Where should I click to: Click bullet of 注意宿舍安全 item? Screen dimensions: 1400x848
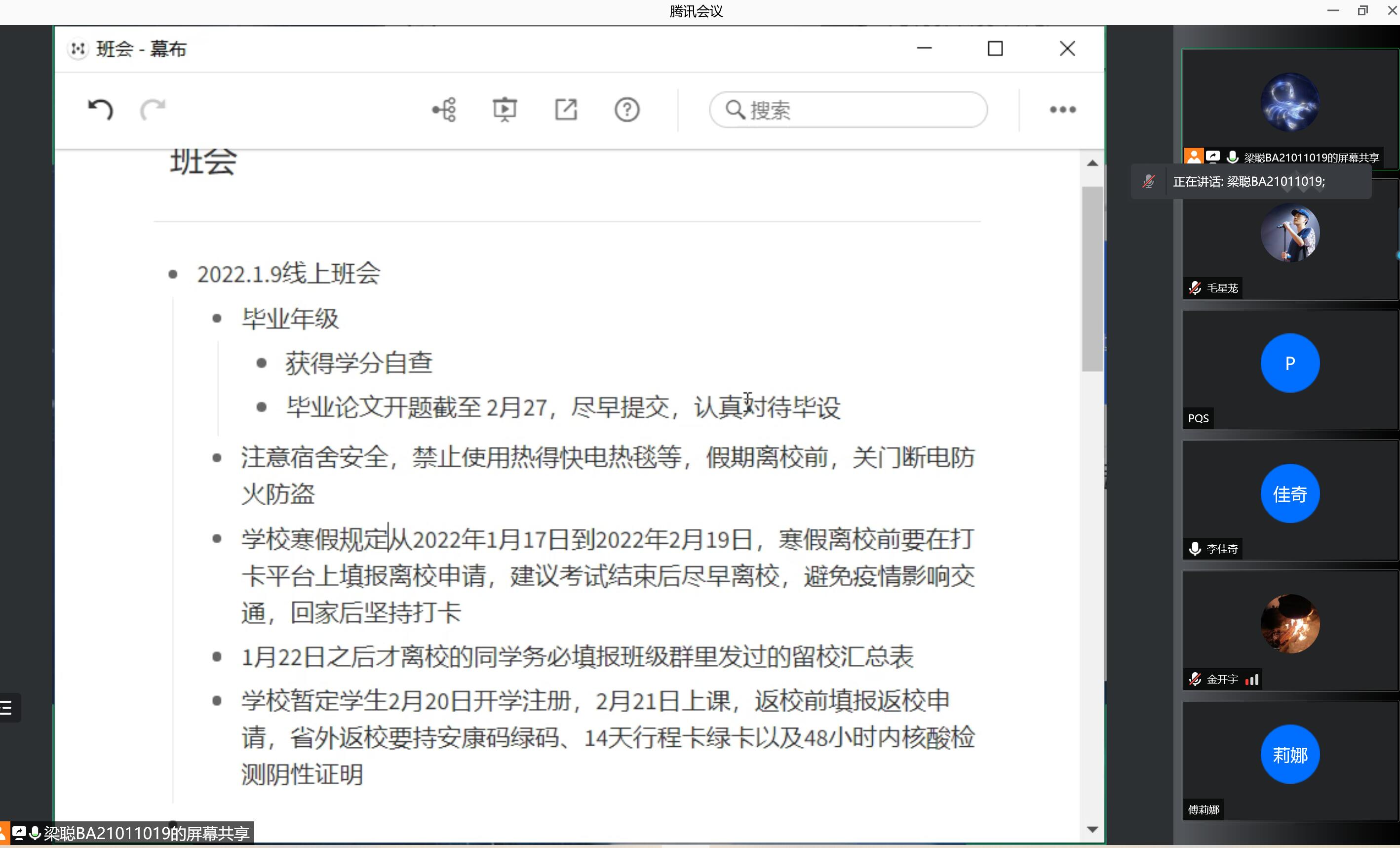pos(217,458)
